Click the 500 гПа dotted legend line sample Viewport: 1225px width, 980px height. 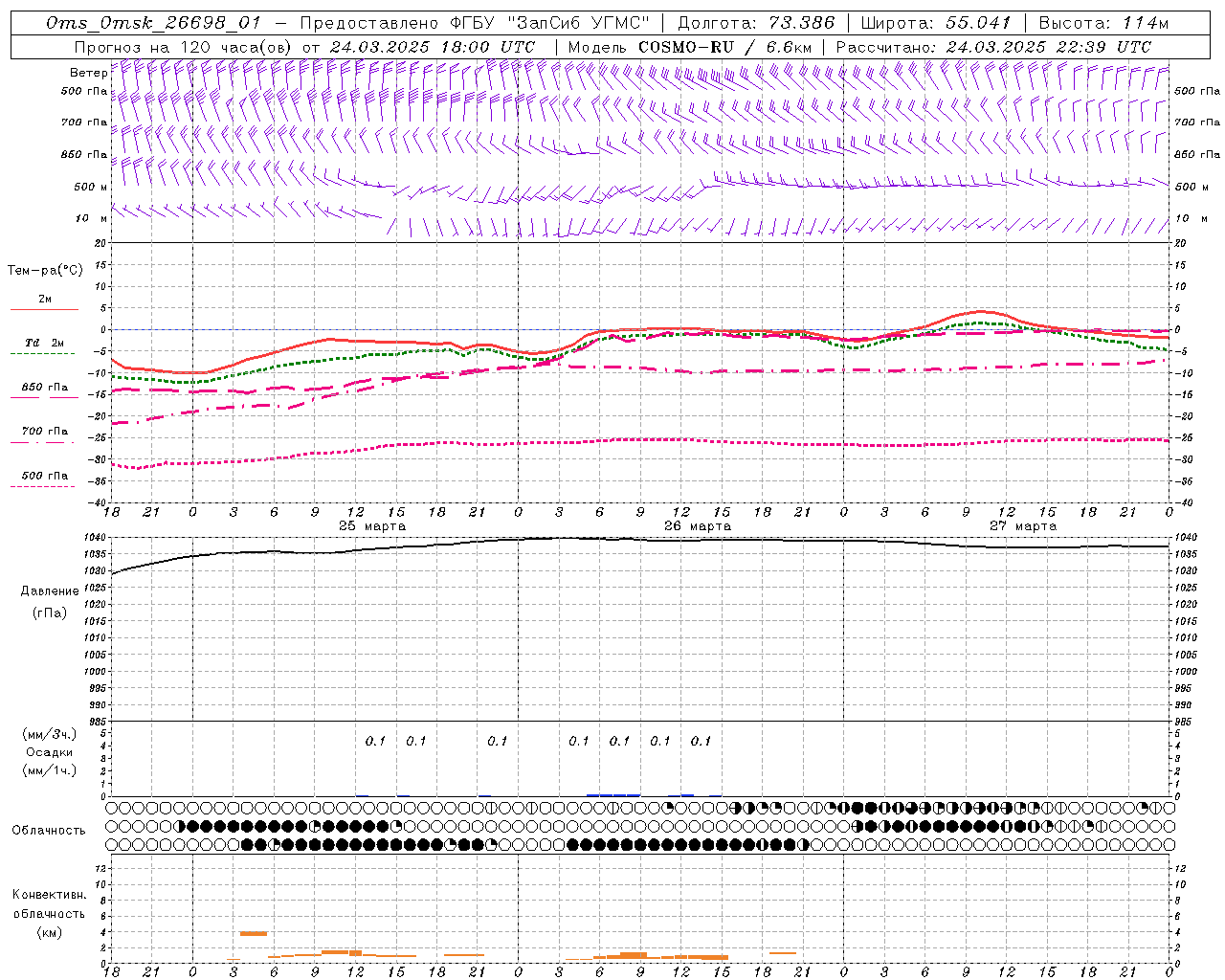tap(43, 486)
